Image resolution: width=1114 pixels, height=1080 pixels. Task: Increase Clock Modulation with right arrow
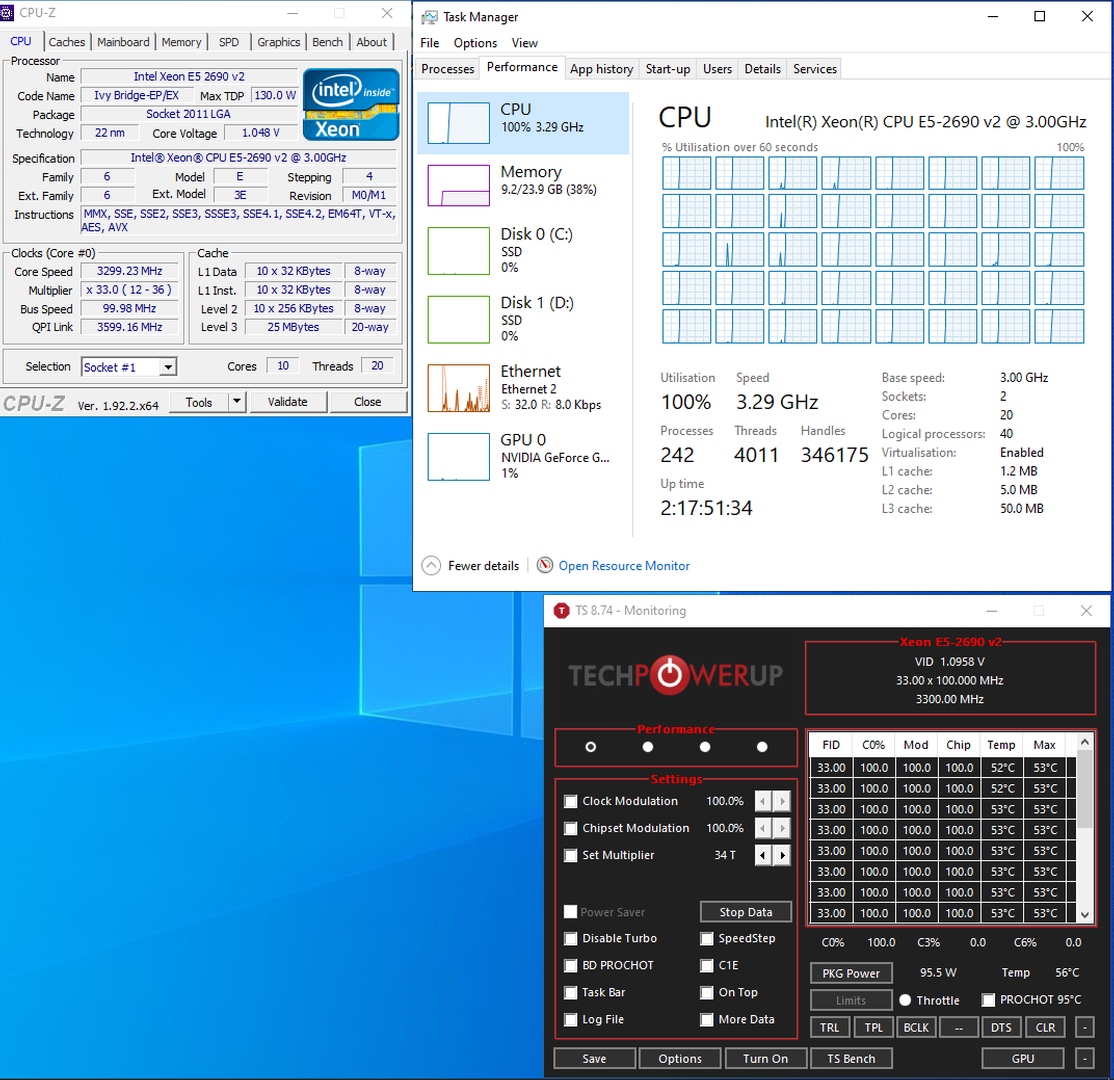pos(782,801)
